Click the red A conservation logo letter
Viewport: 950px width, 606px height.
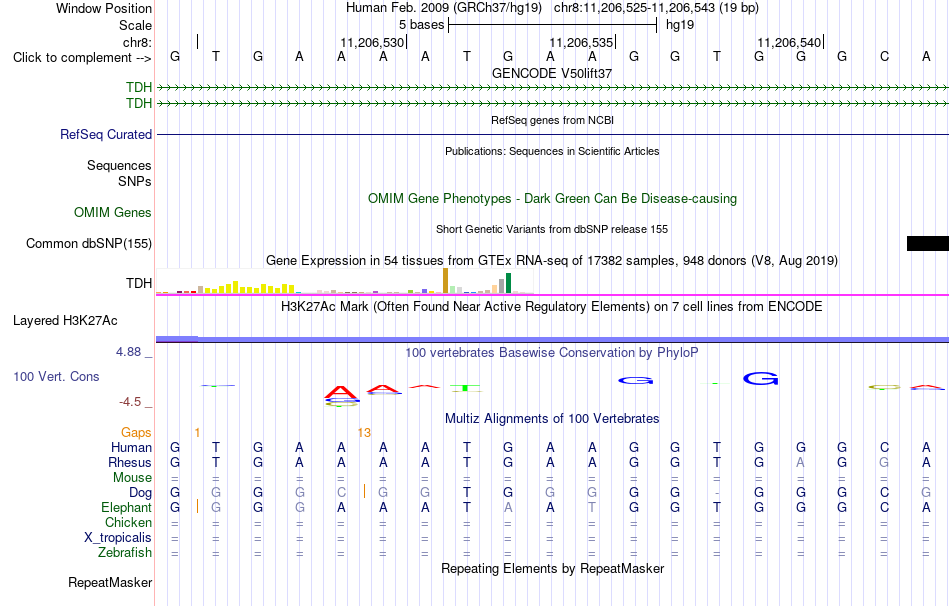[x=341, y=392]
